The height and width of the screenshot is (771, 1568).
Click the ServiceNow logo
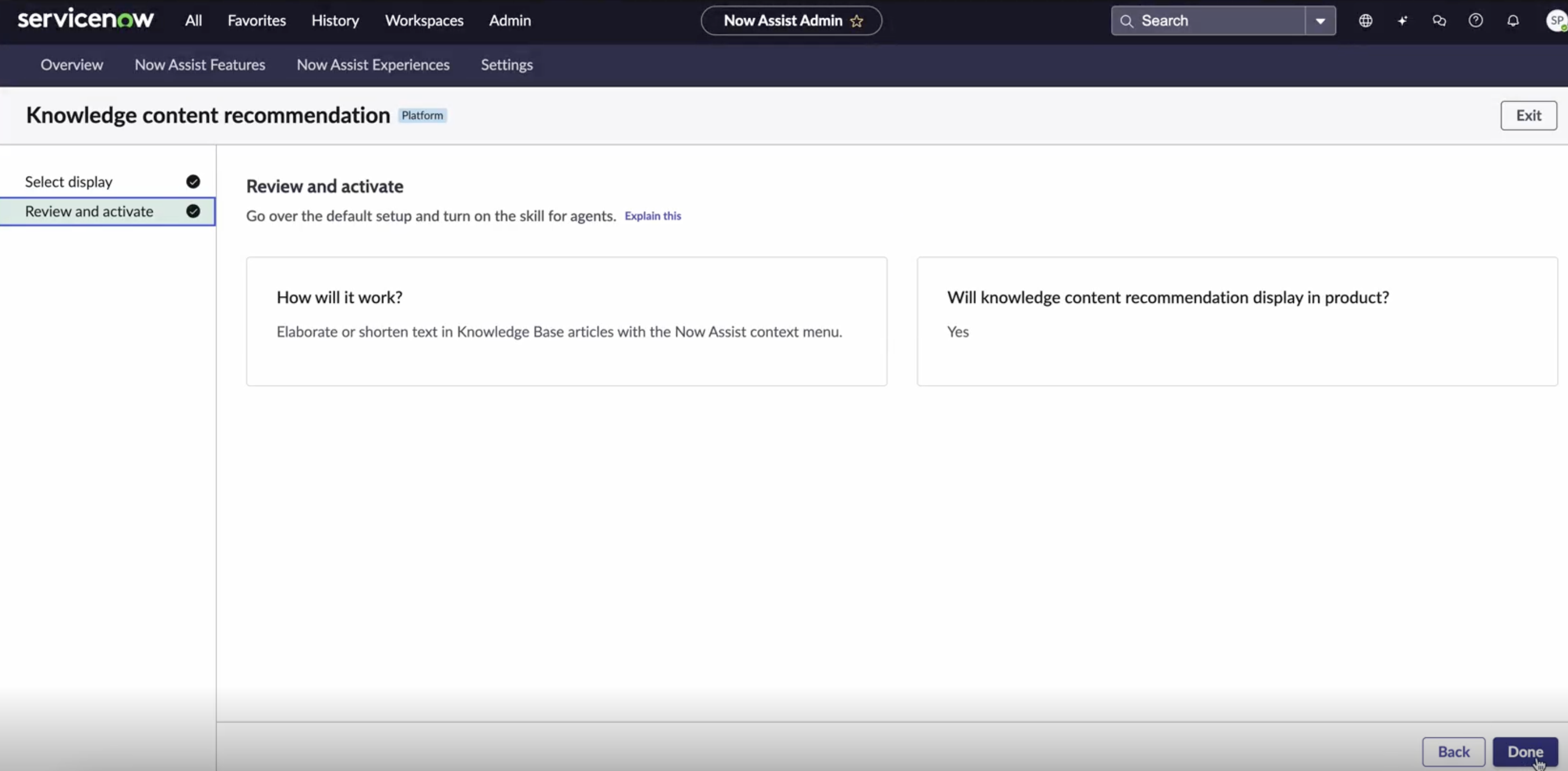pyautogui.click(x=85, y=19)
